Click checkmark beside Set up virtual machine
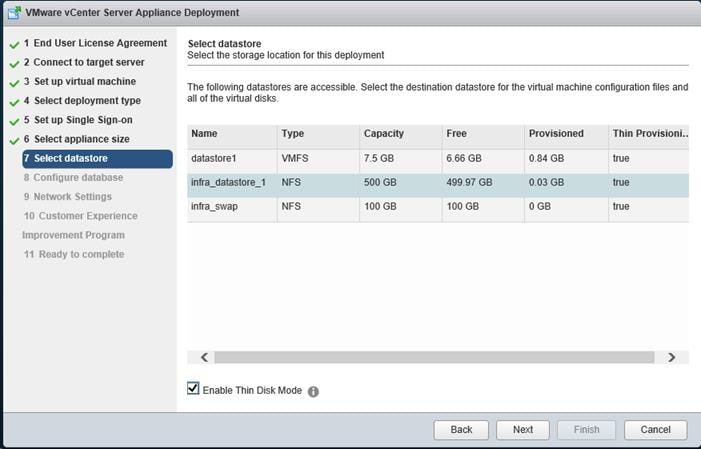The image size is (701, 449). pos(14,83)
